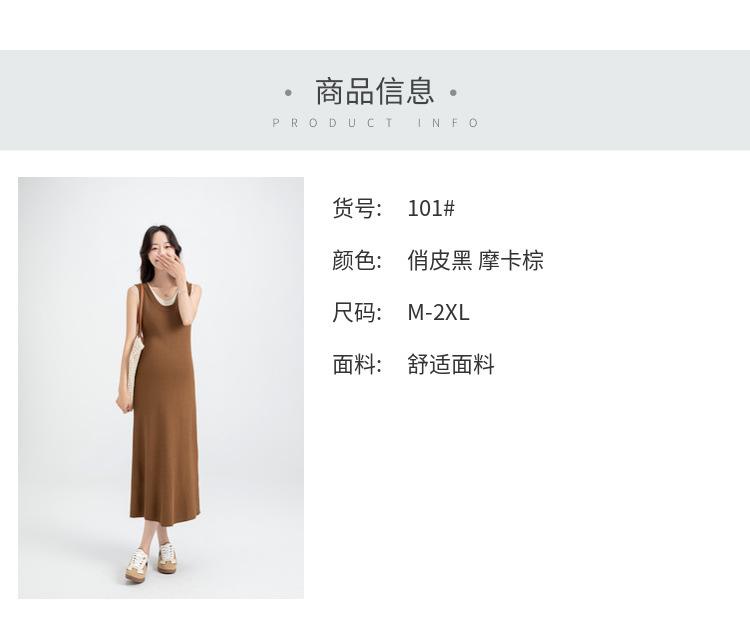This screenshot has width=750, height=643.
Task: Select the item number 101# text
Action: [431, 208]
